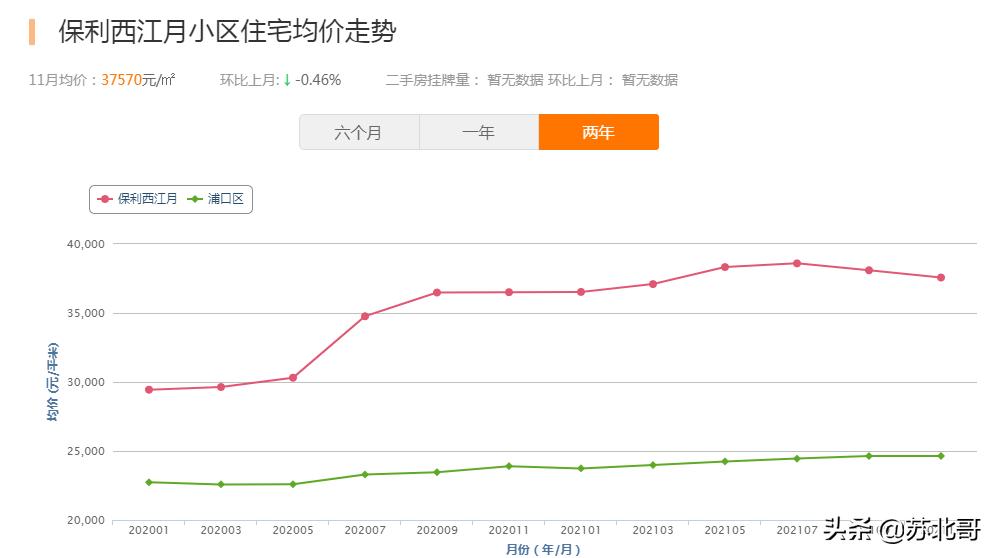Click the 浦口区 point at 202107
Viewport: 997px width, 558px height.
click(797, 458)
